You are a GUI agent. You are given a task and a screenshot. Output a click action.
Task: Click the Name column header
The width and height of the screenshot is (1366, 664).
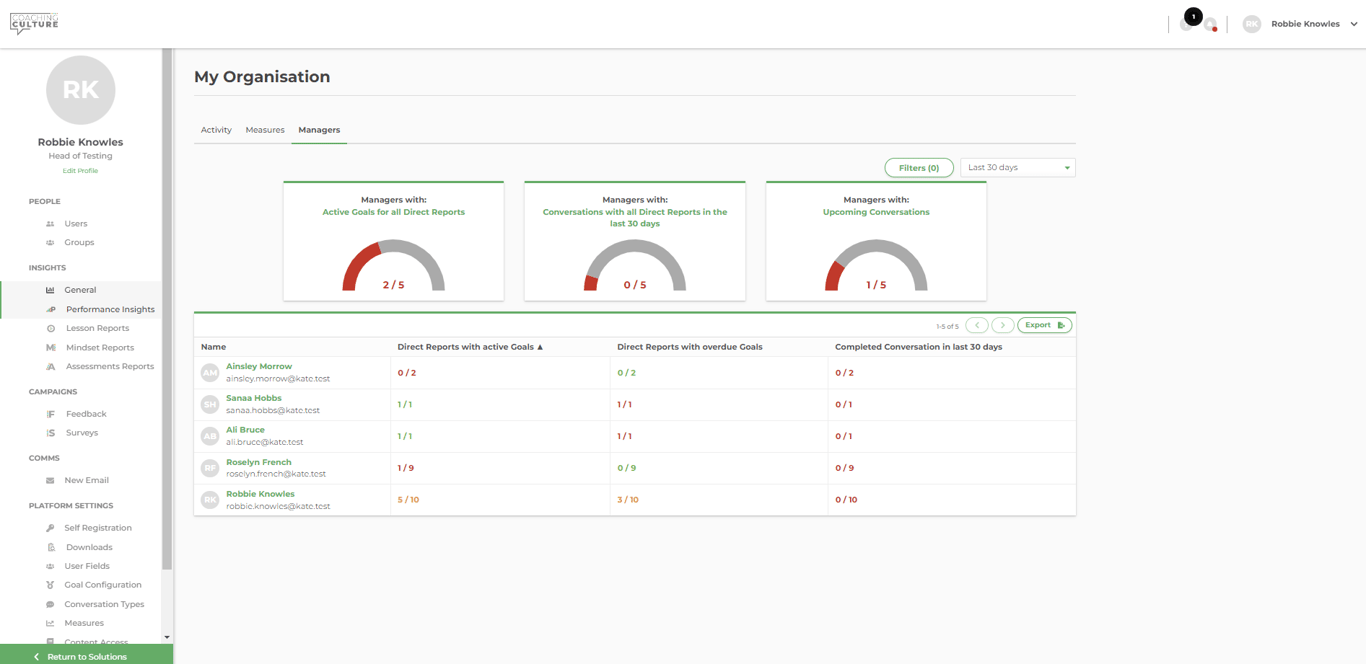coord(213,347)
